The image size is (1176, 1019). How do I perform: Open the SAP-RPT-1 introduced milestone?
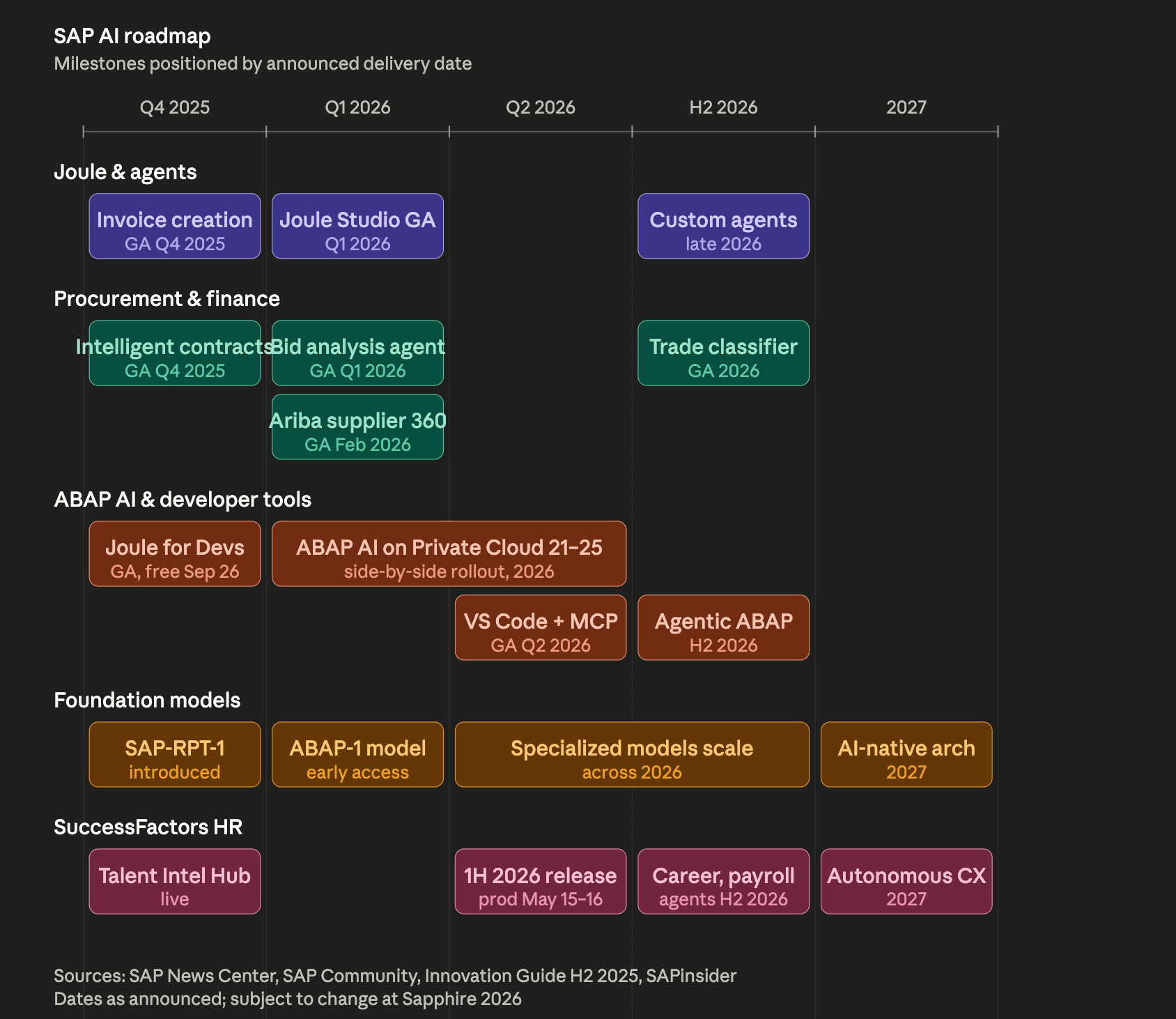tap(174, 754)
